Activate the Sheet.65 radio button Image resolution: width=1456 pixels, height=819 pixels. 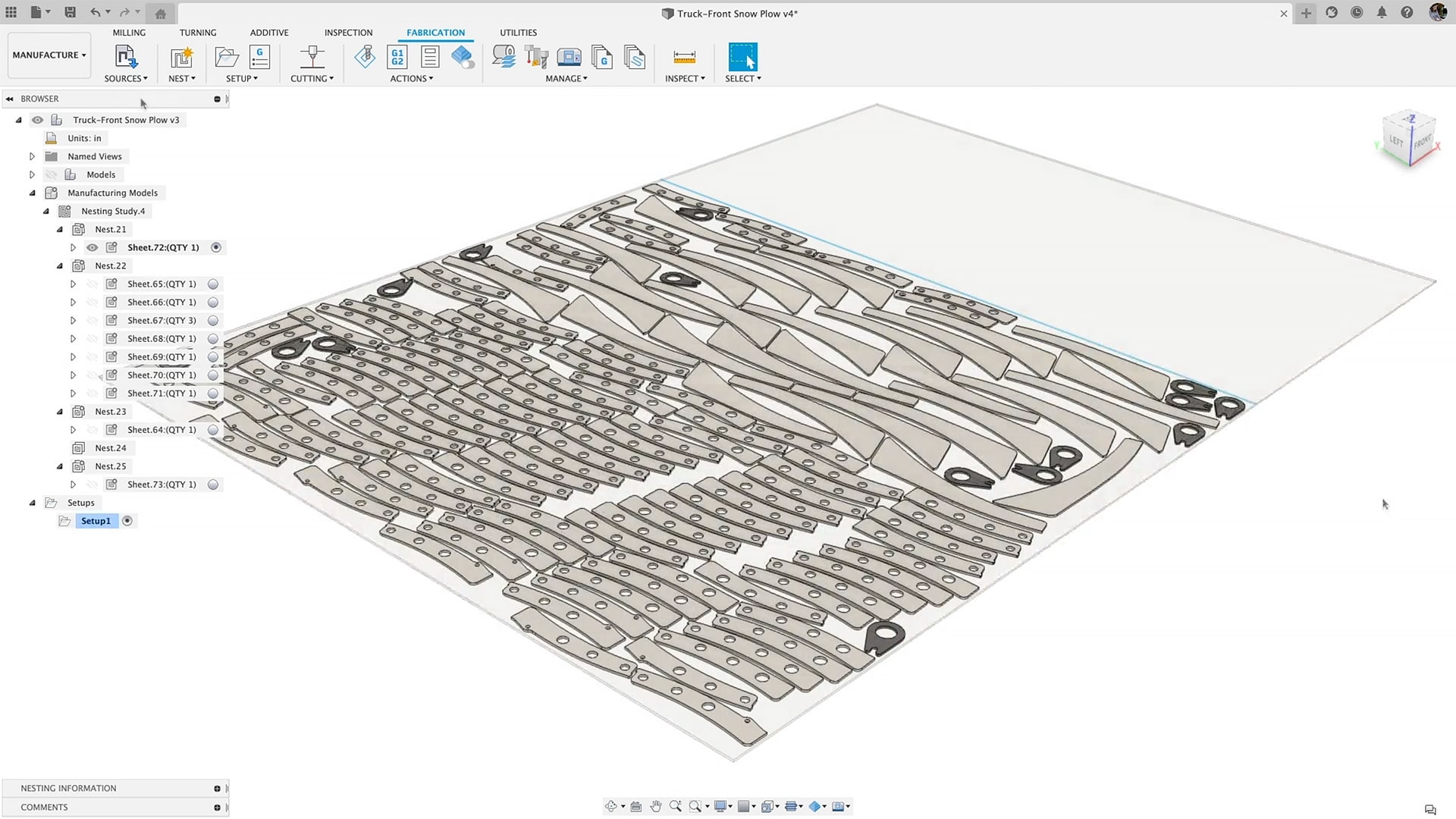(x=213, y=284)
